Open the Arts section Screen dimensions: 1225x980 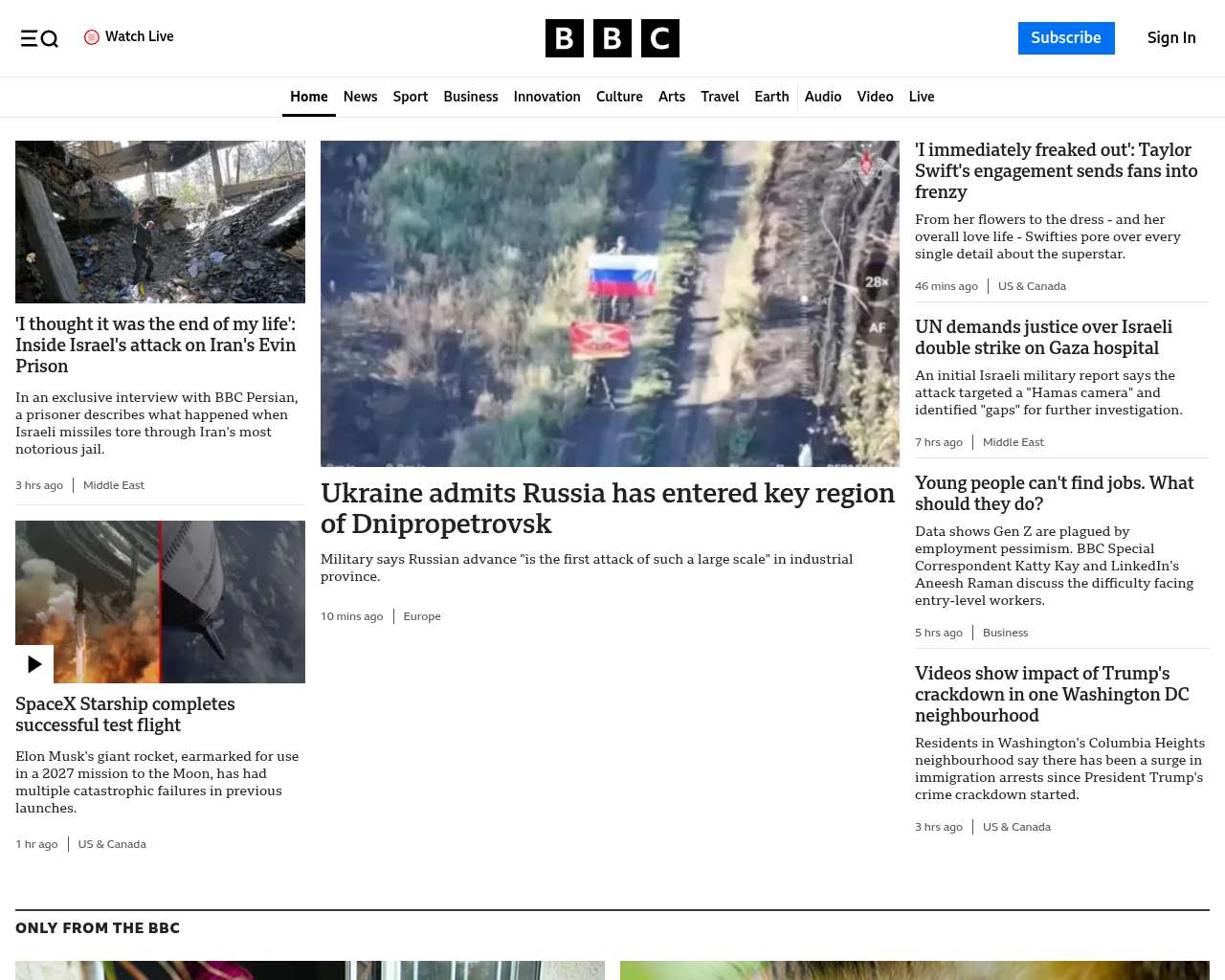(x=672, y=97)
